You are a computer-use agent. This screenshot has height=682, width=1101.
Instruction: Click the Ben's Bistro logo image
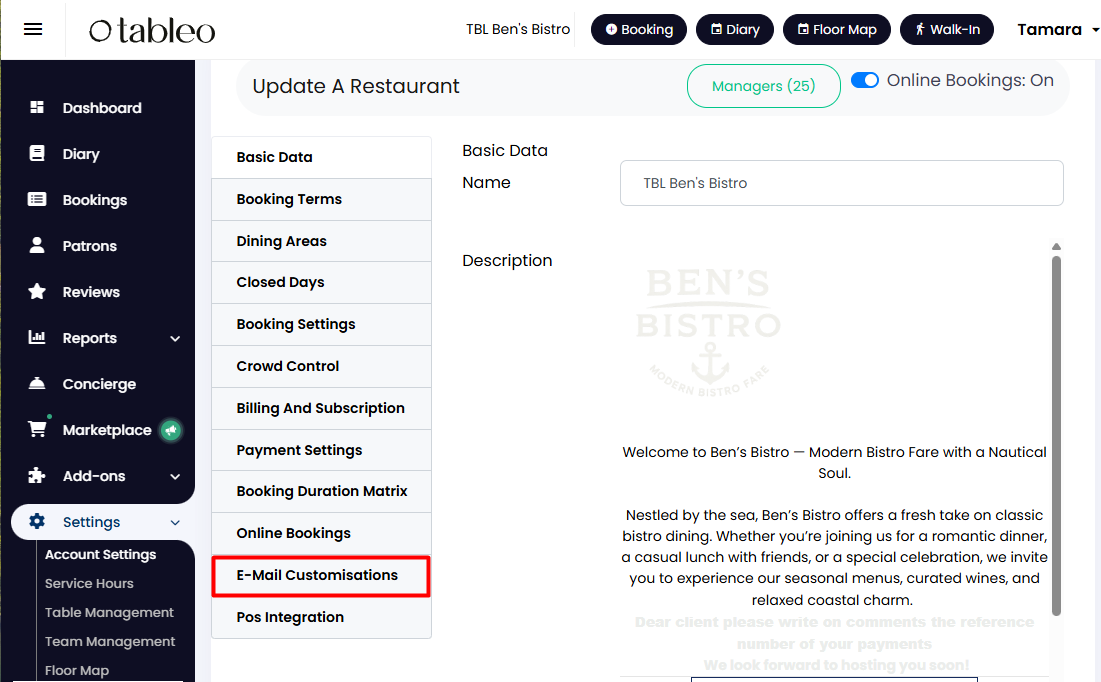point(708,332)
